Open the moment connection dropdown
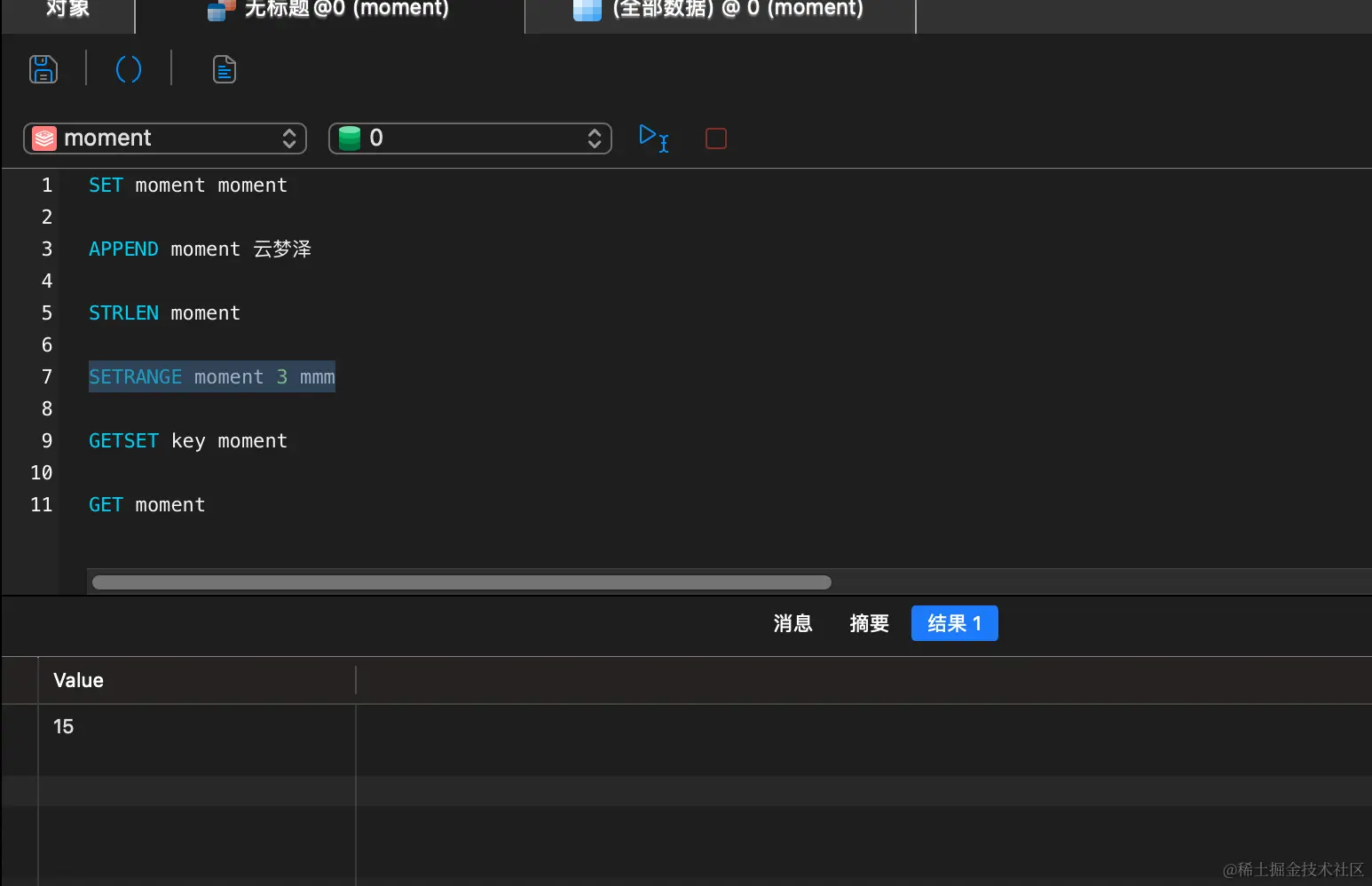1372x886 pixels. tap(165, 138)
